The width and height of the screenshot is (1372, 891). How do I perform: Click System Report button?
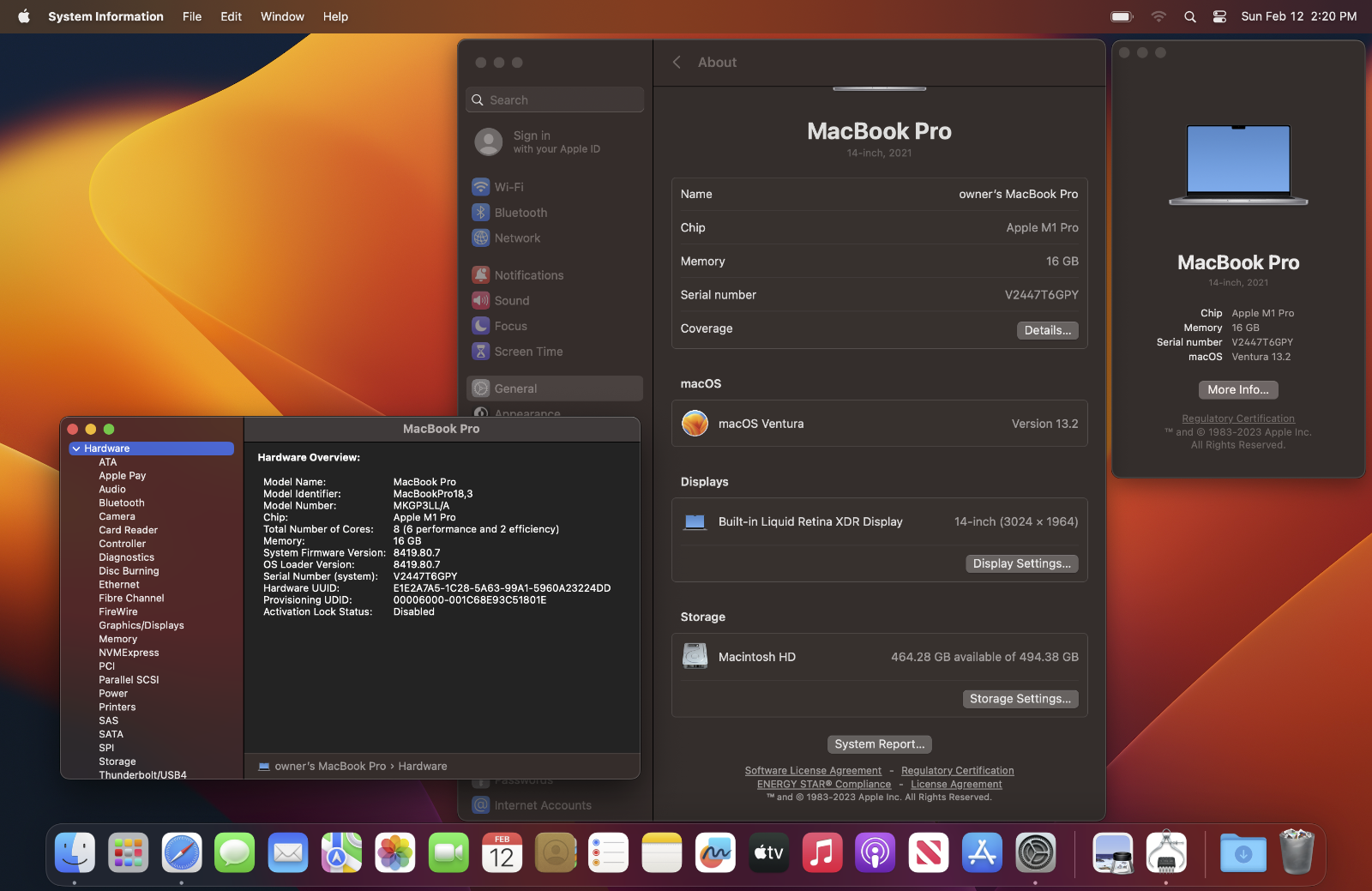(879, 744)
